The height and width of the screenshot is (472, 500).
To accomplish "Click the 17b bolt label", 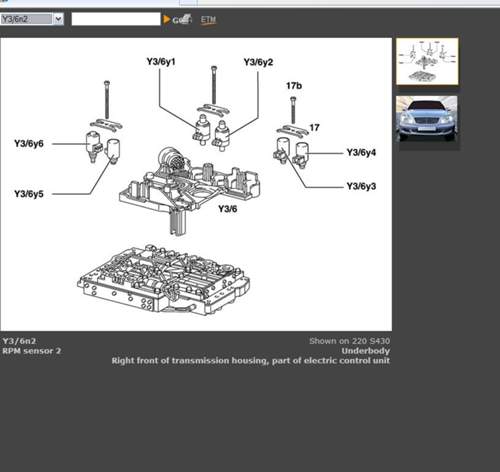I will click(294, 86).
